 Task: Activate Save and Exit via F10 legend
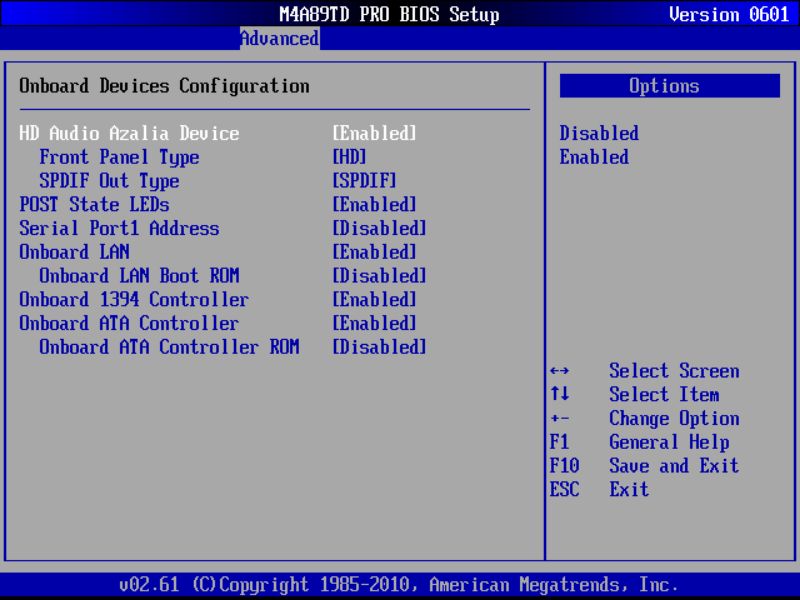tap(673, 466)
